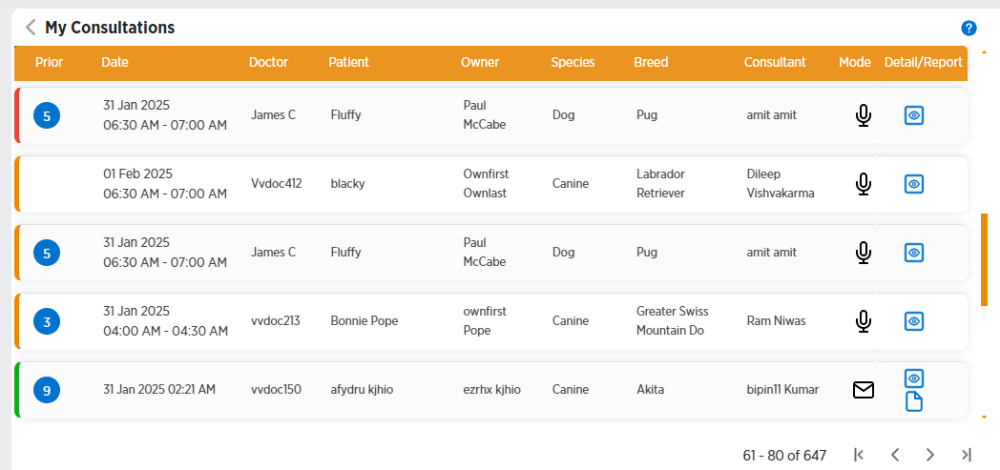This screenshot has height=470, width=1000.
Task: Click the My Consultations page title
Action: point(110,27)
